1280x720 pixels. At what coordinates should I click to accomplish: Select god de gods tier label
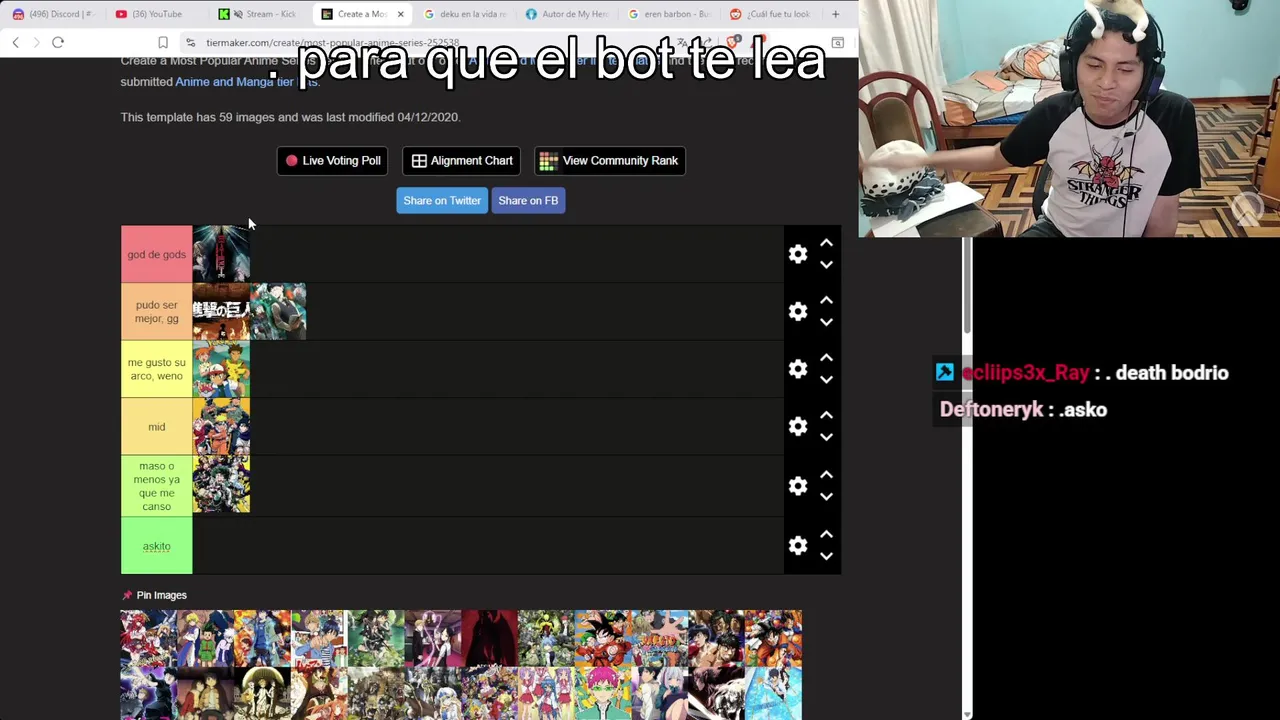156,254
